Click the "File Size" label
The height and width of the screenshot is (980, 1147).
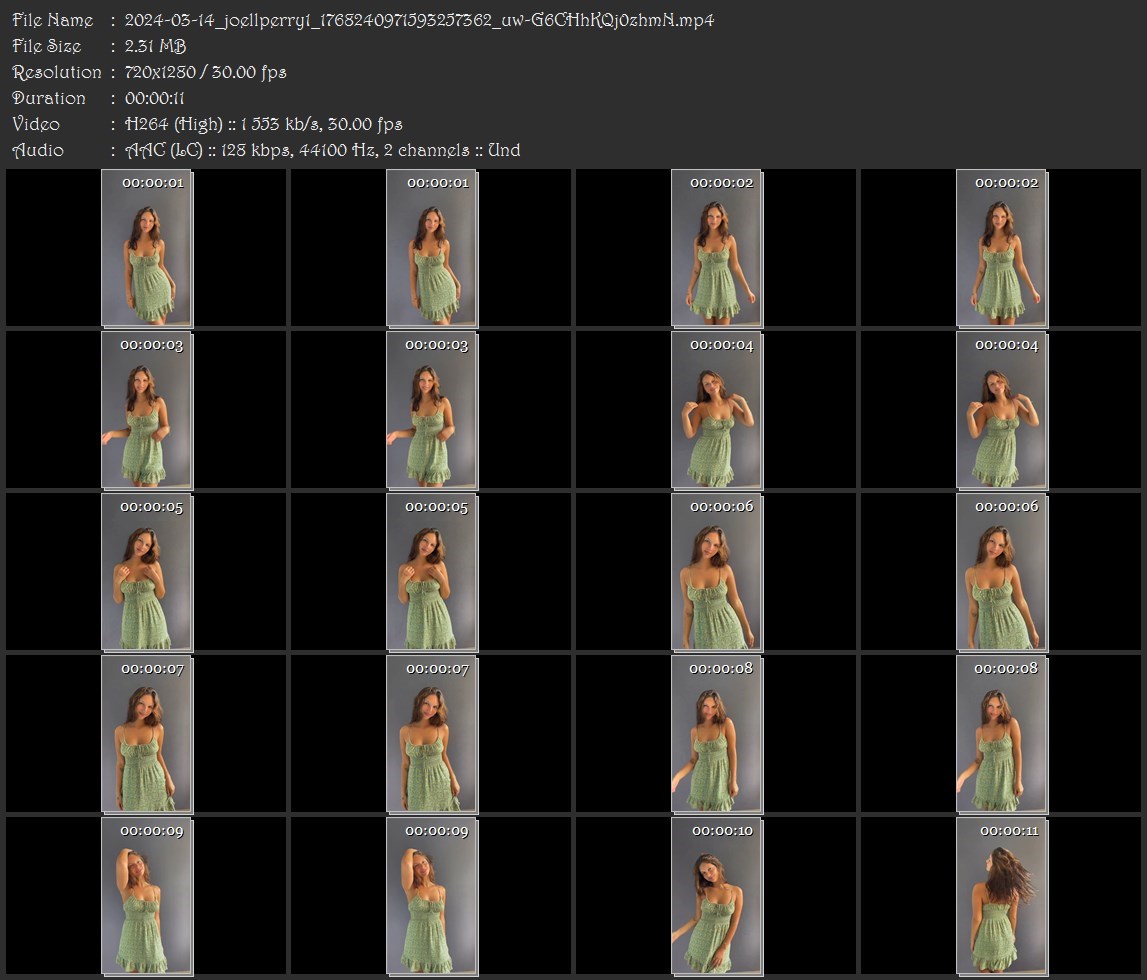coord(46,46)
